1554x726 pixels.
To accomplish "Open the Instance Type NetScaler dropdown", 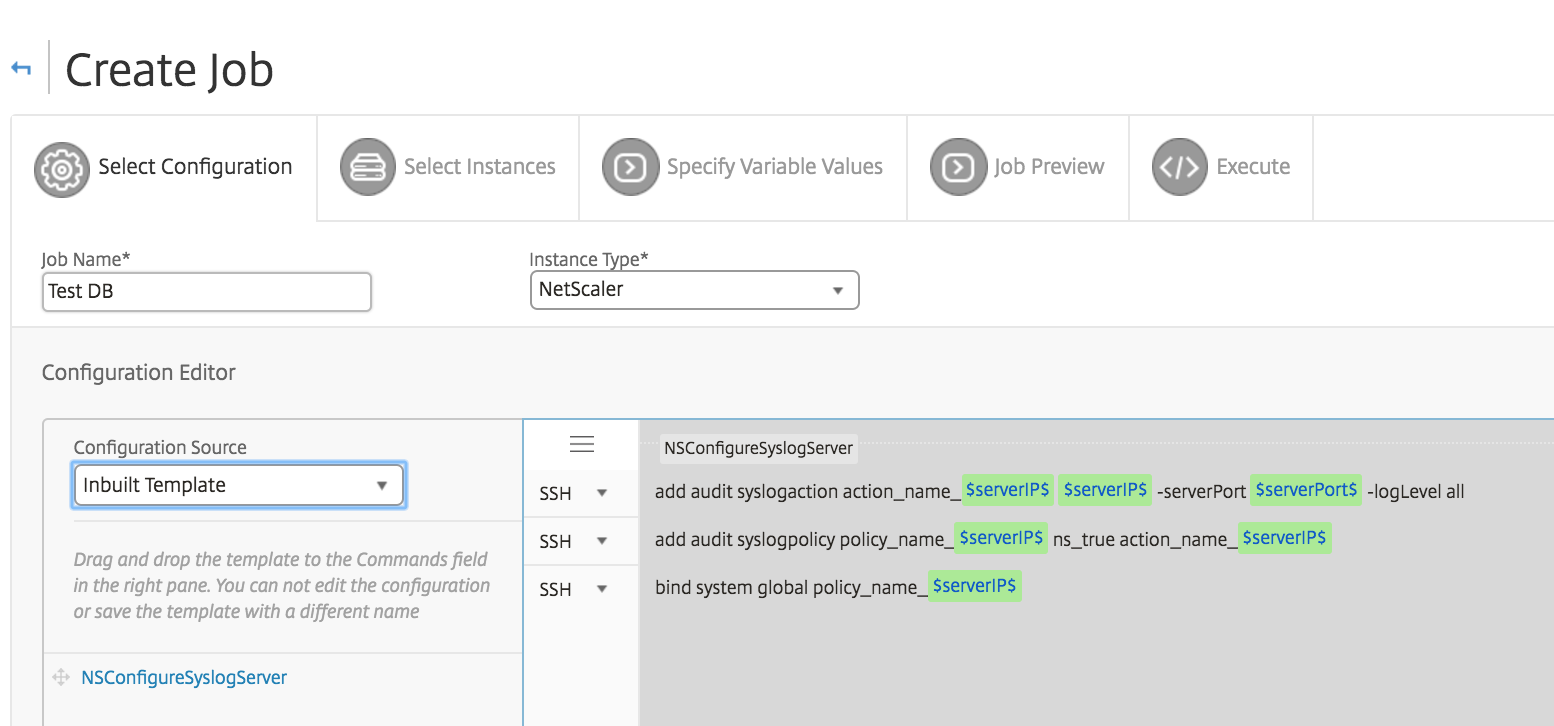I will click(x=694, y=290).
